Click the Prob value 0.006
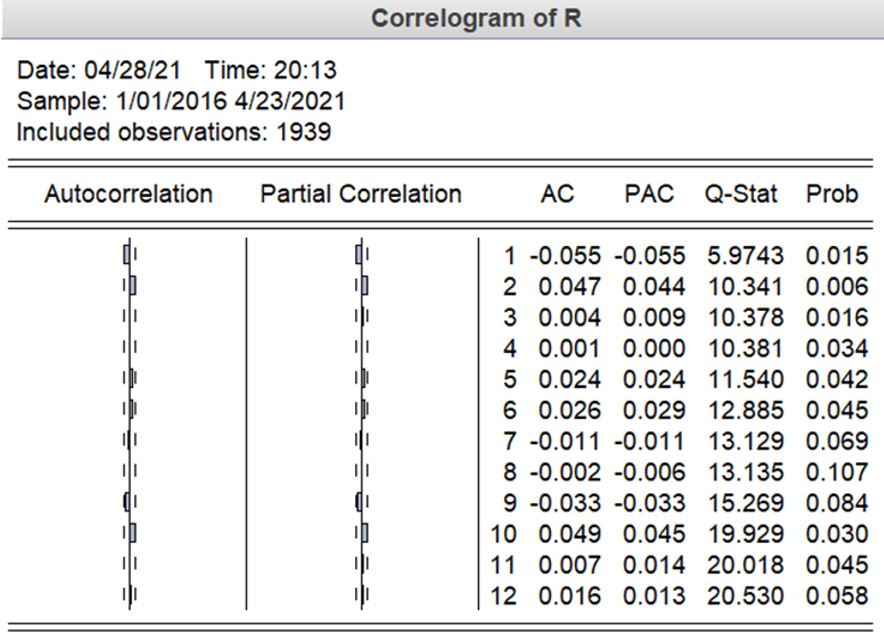 point(836,287)
